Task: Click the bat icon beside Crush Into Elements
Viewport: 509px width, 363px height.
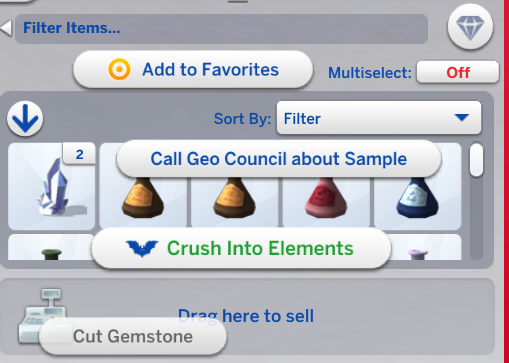Action: click(142, 248)
